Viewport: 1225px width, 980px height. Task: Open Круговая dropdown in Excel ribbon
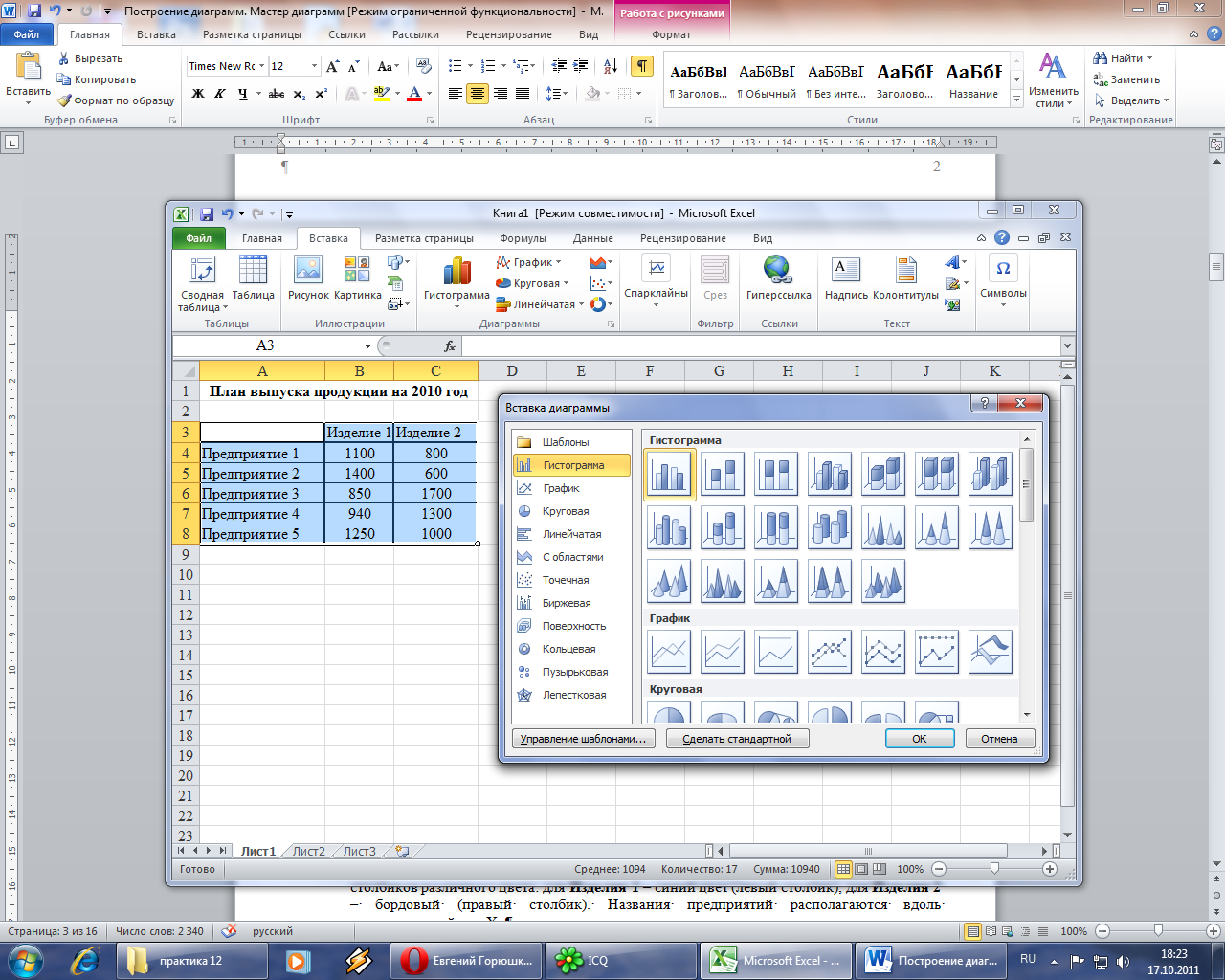click(x=532, y=283)
